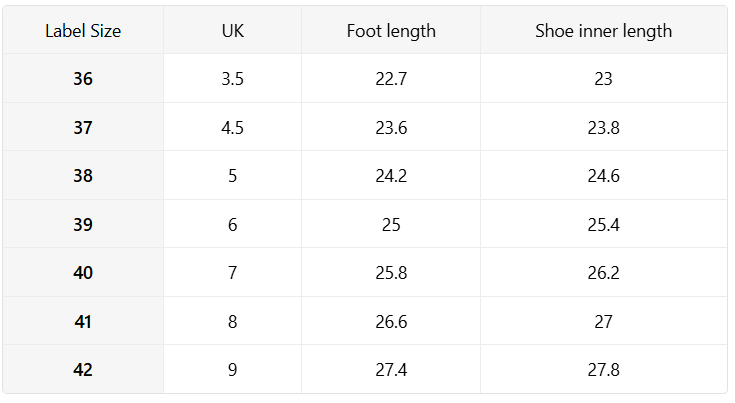Click label size 38 row header

pos(83,176)
